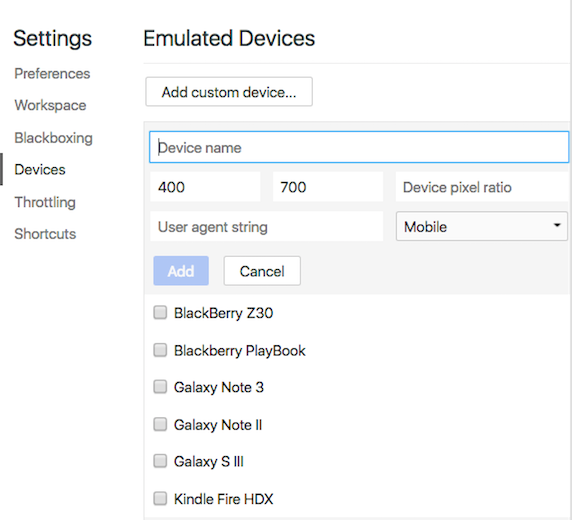Click the Blackberry PlayBook label text
This screenshot has height=520, width=572.
pos(240,351)
